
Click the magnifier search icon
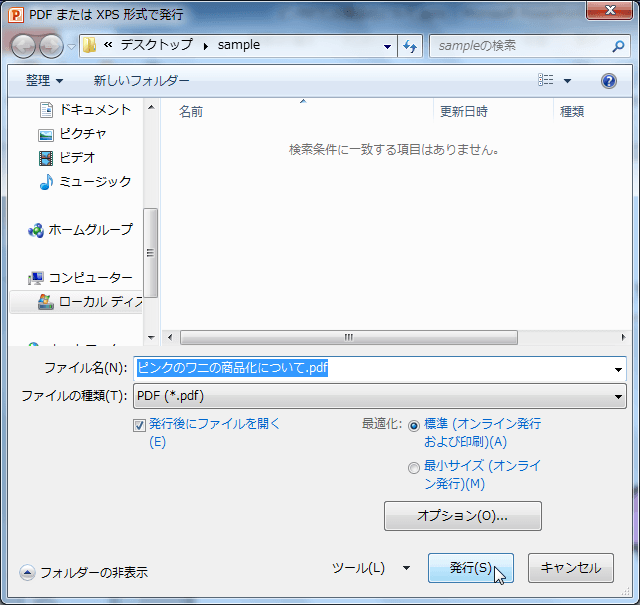618,46
